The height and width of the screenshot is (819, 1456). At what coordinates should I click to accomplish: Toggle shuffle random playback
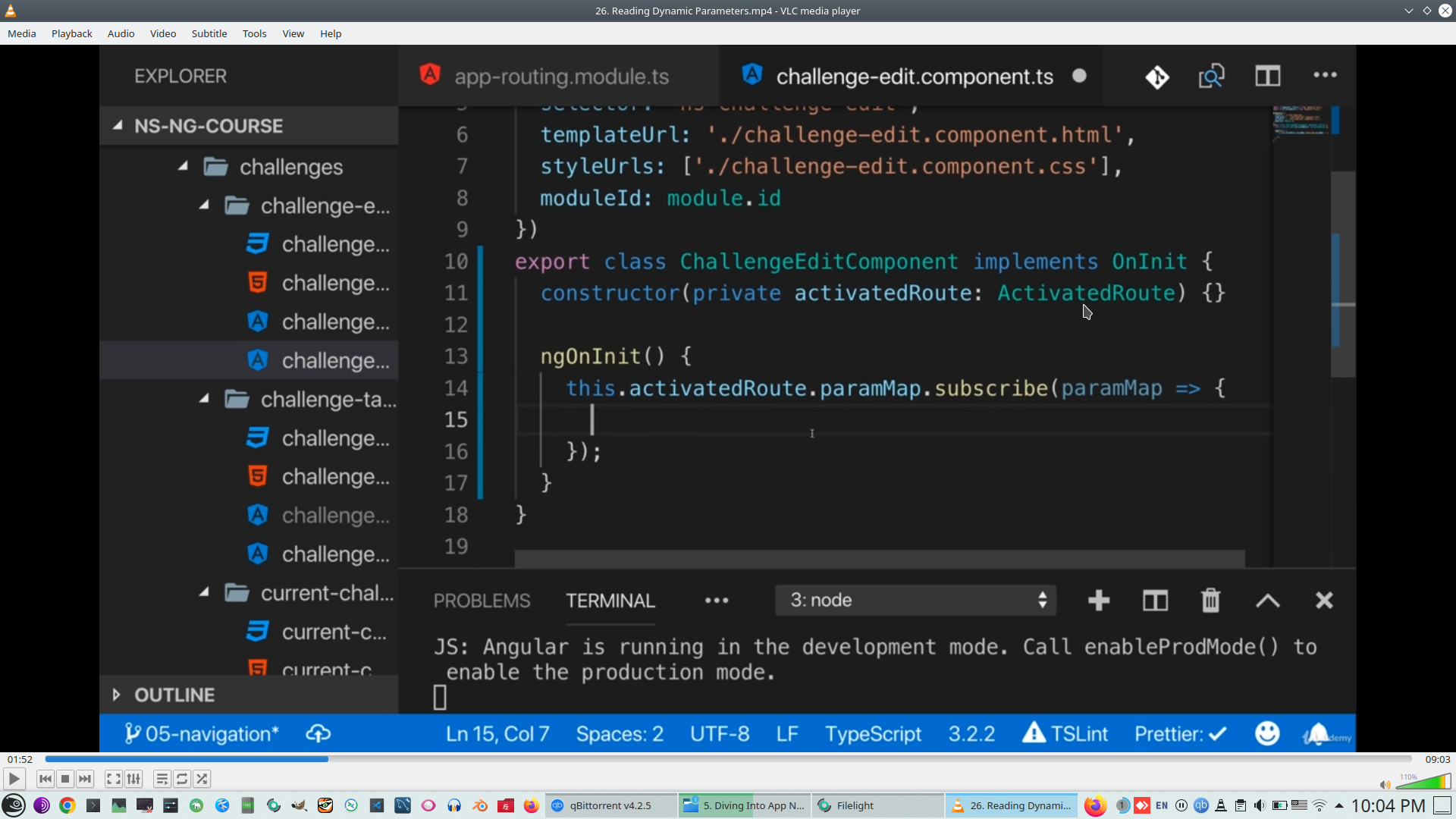coord(202,779)
